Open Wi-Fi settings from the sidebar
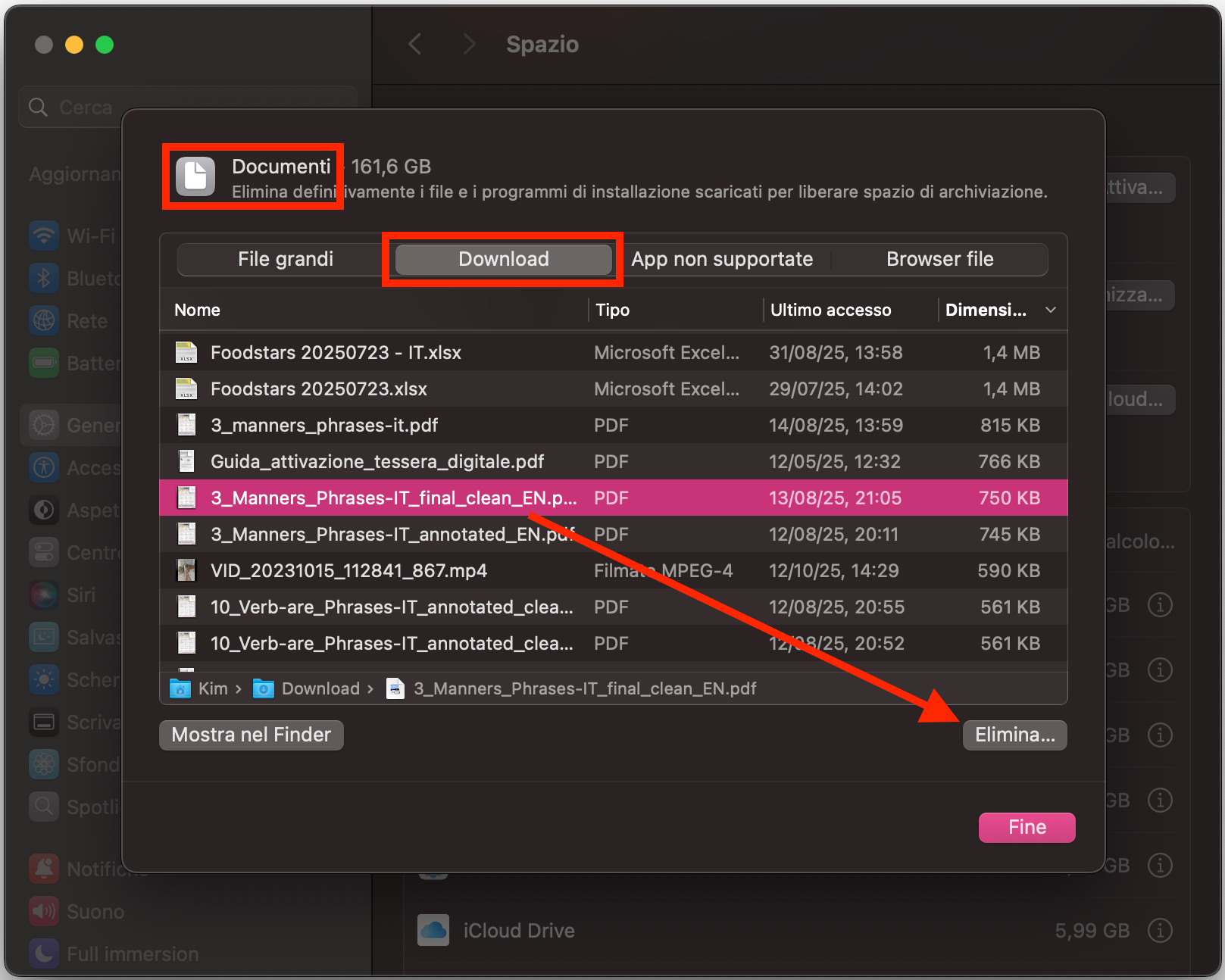1225x980 pixels. [43, 236]
